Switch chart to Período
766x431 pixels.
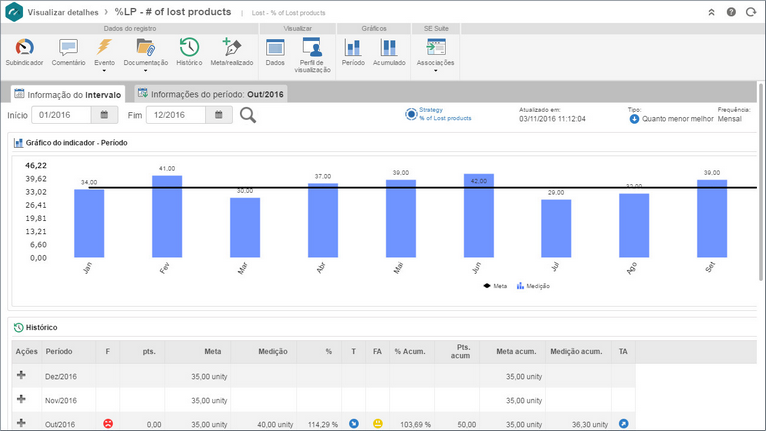[353, 52]
